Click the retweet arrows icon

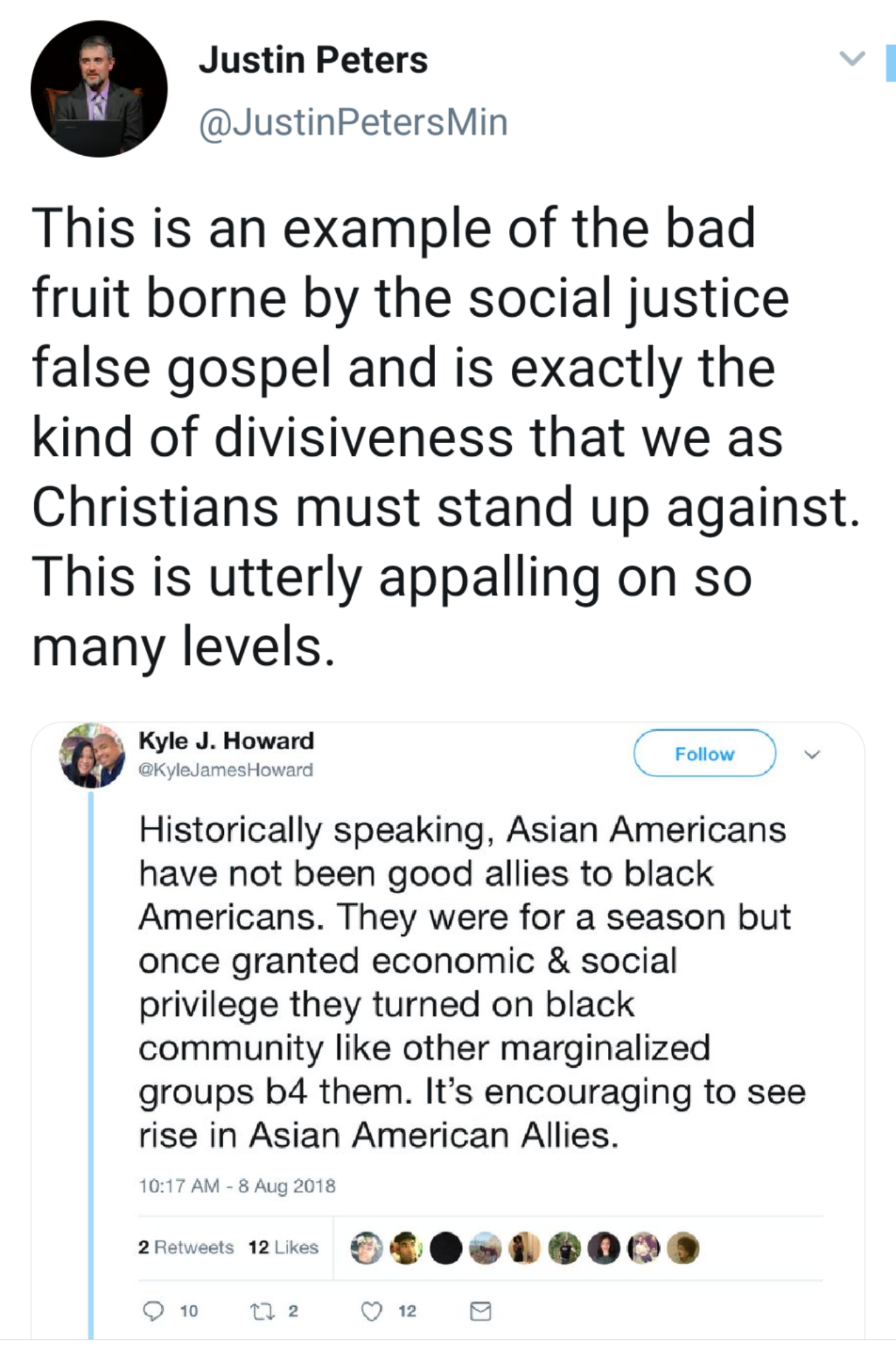[261, 1311]
